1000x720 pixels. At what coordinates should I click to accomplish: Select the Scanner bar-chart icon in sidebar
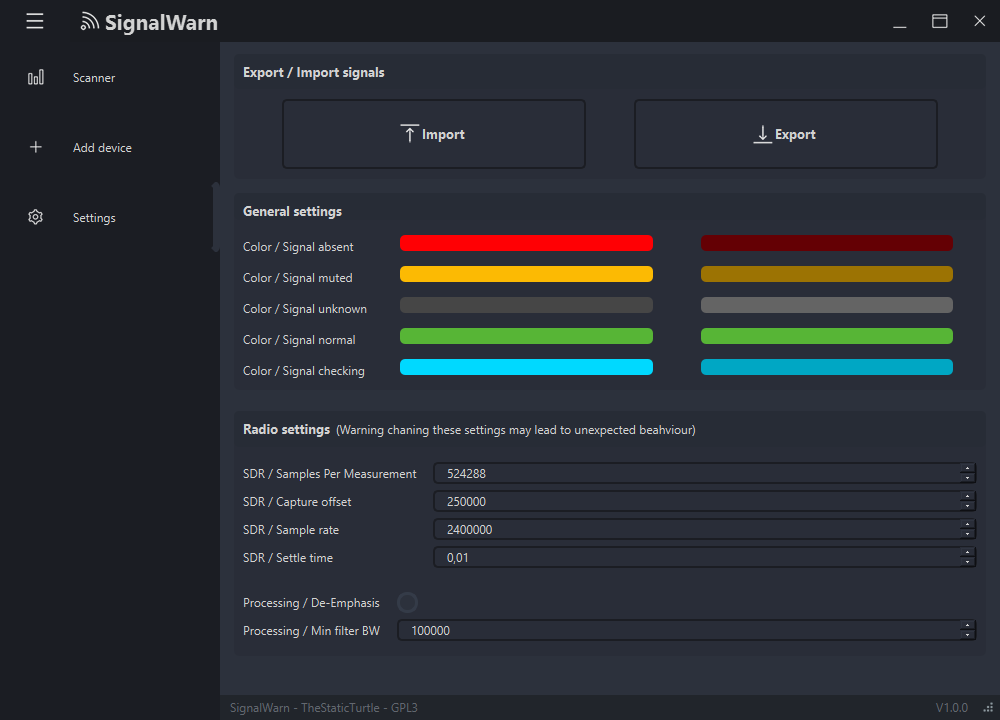(35, 77)
